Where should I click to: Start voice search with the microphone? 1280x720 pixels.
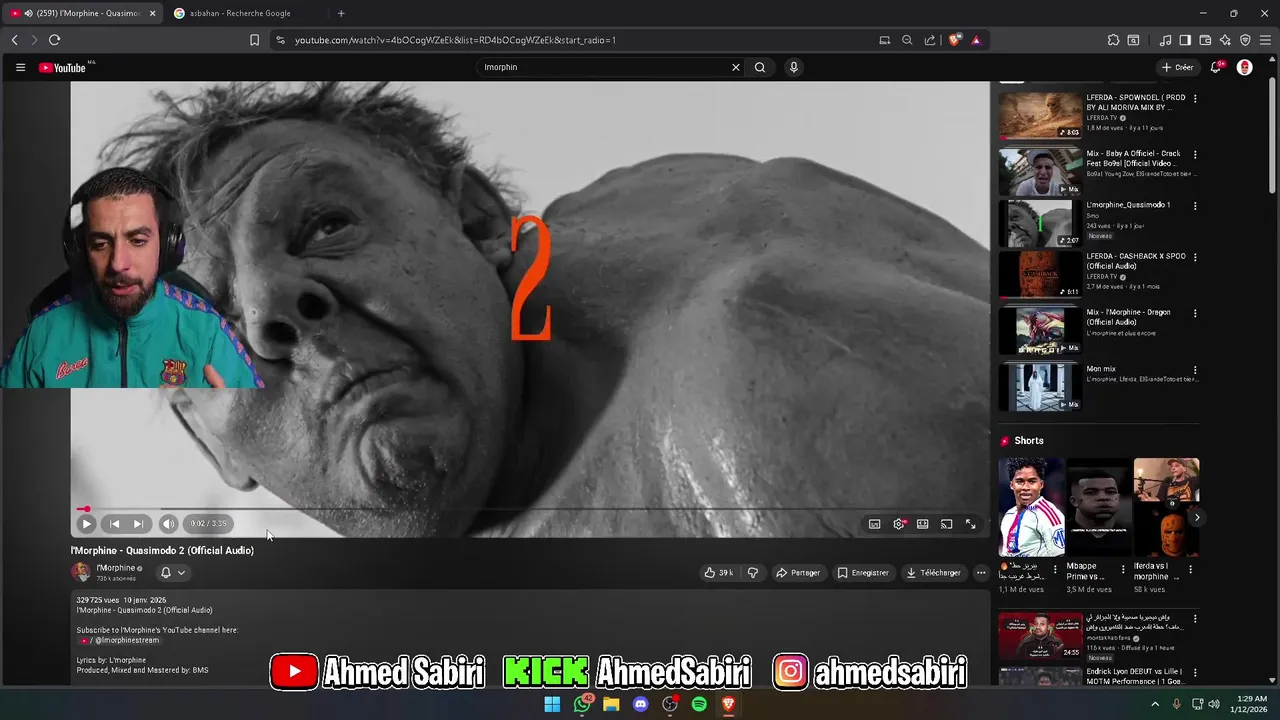[x=794, y=67]
